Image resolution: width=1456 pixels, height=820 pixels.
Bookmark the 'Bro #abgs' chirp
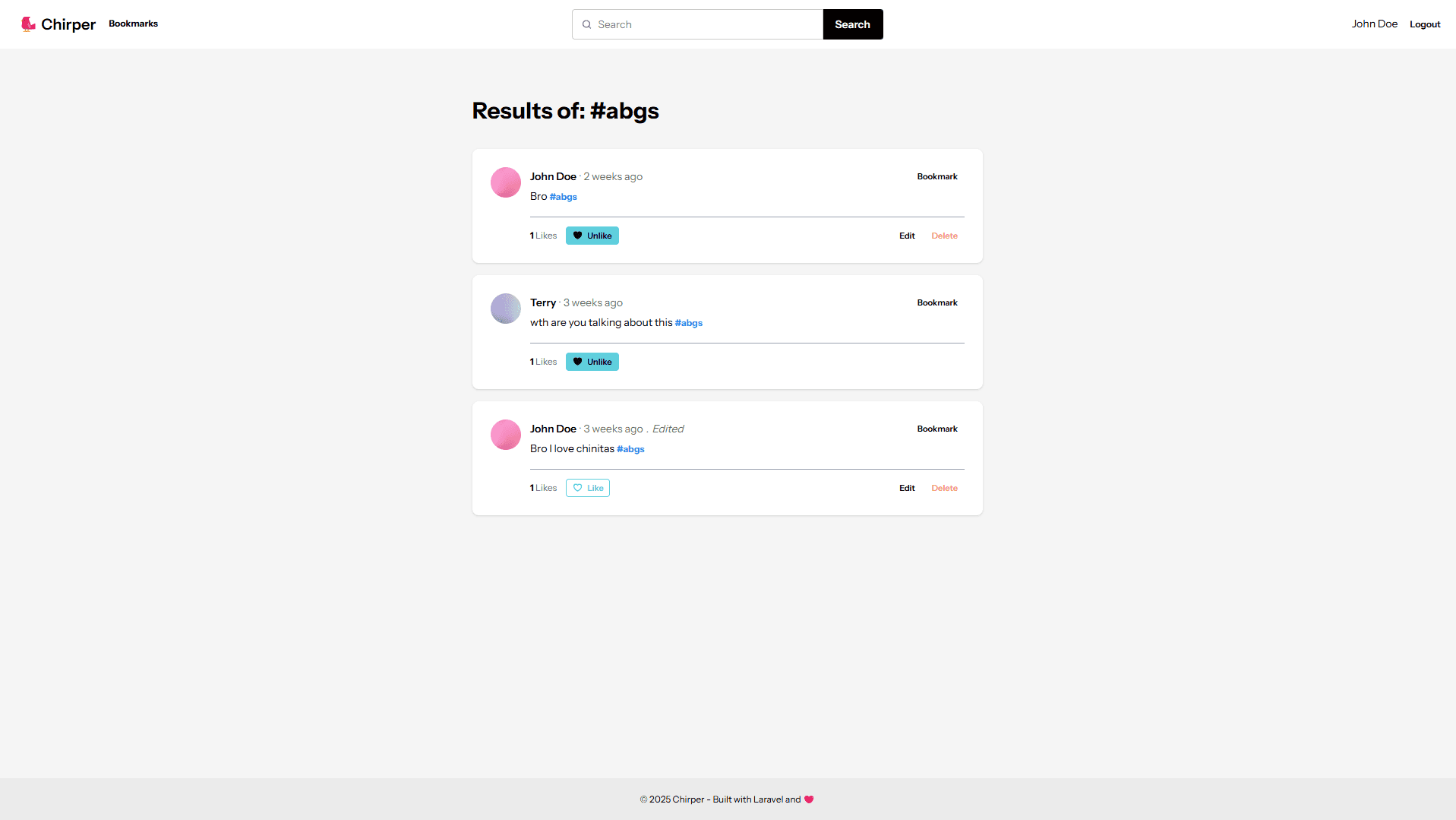(x=936, y=176)
